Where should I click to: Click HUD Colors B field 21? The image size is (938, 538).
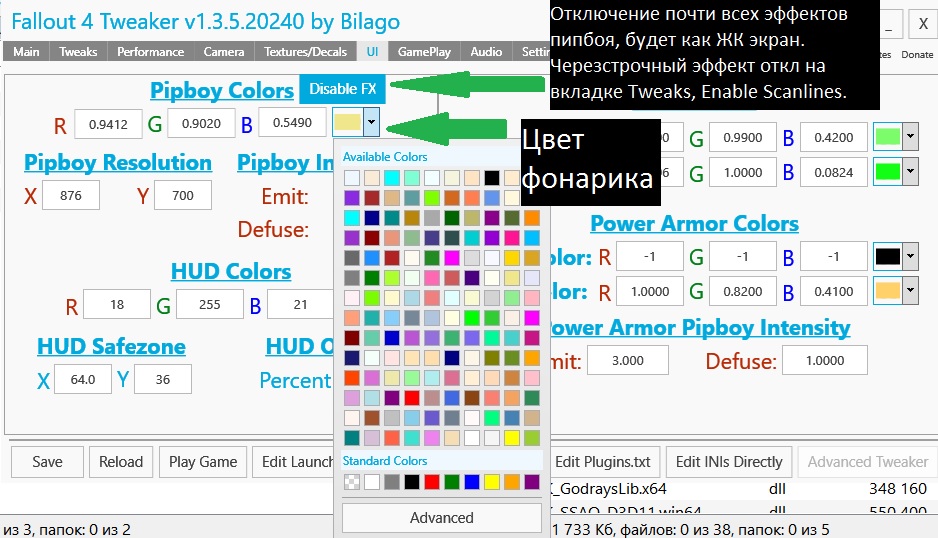[x=300, y=304]
